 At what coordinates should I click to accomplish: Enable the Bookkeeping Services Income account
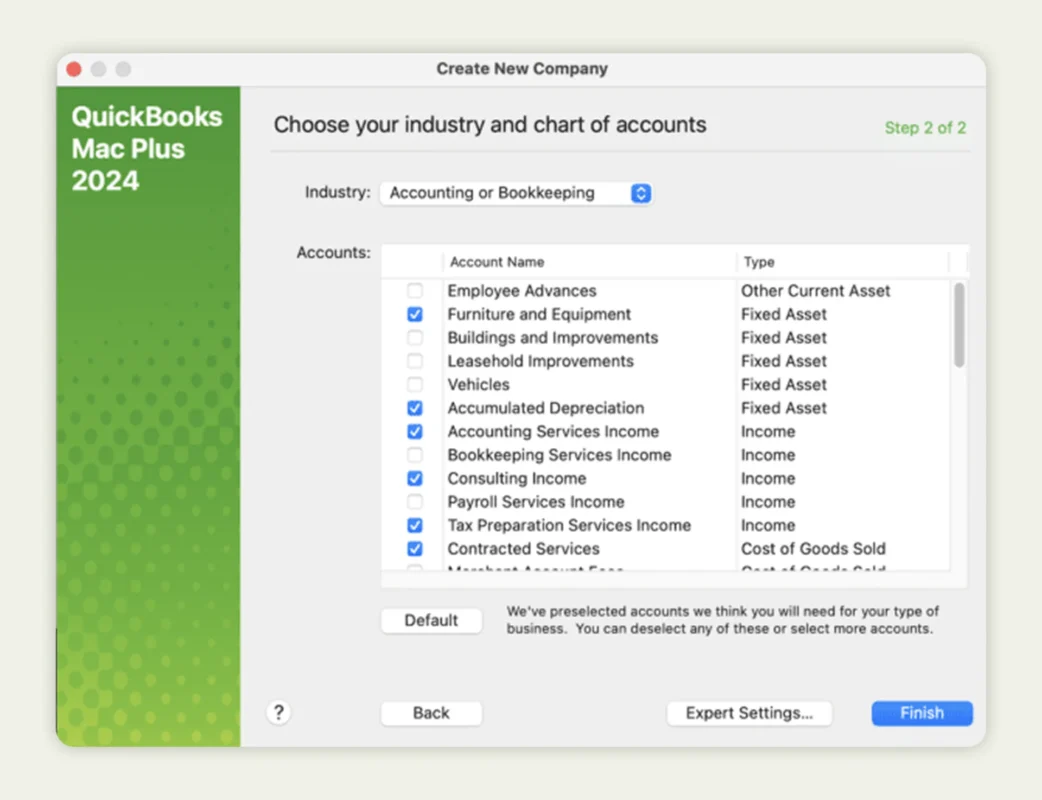tap(416, 455)
